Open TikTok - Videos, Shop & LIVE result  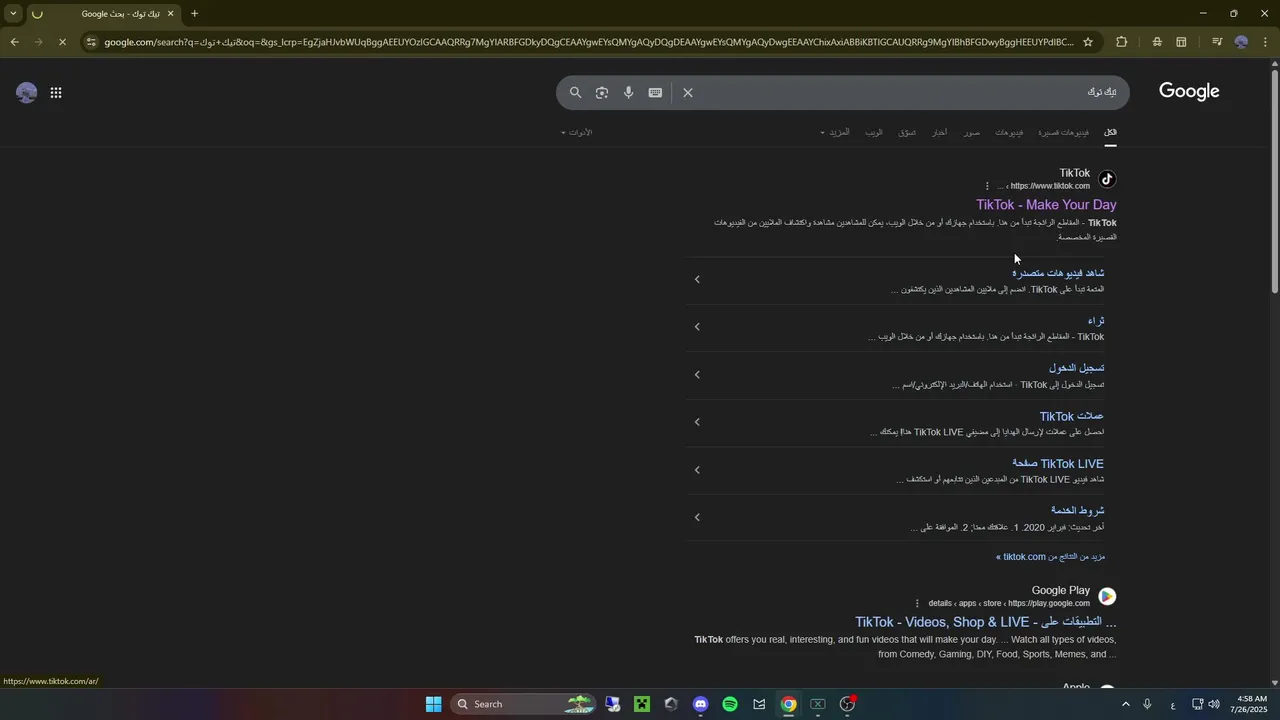point(986,622)
